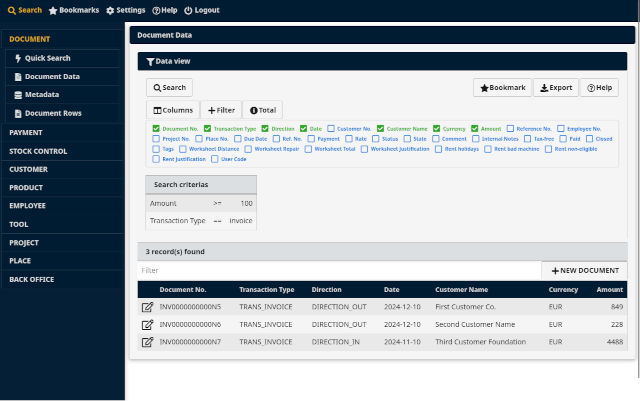Click the Filter text input field

coord(338,271)
